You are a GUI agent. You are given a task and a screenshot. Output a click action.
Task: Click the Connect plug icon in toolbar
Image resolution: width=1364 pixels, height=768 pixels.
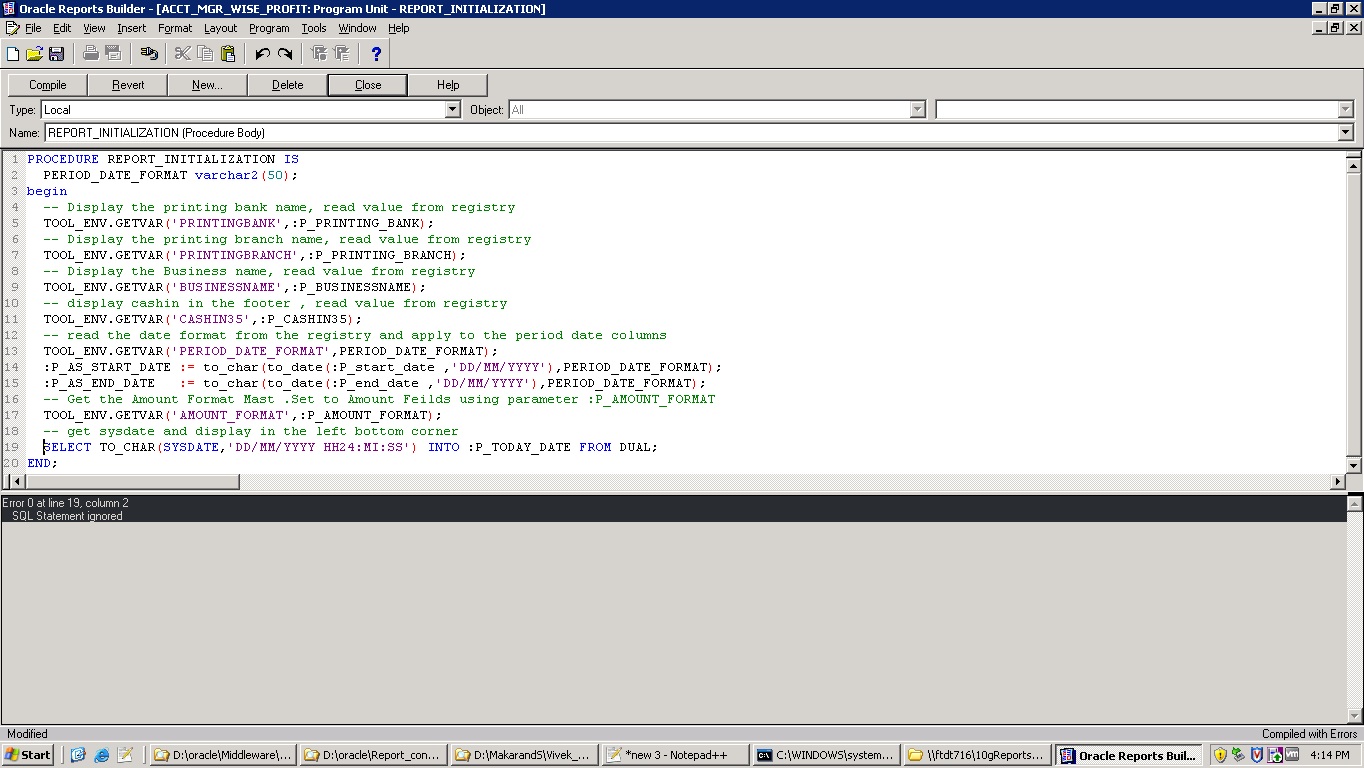[149, 54]
